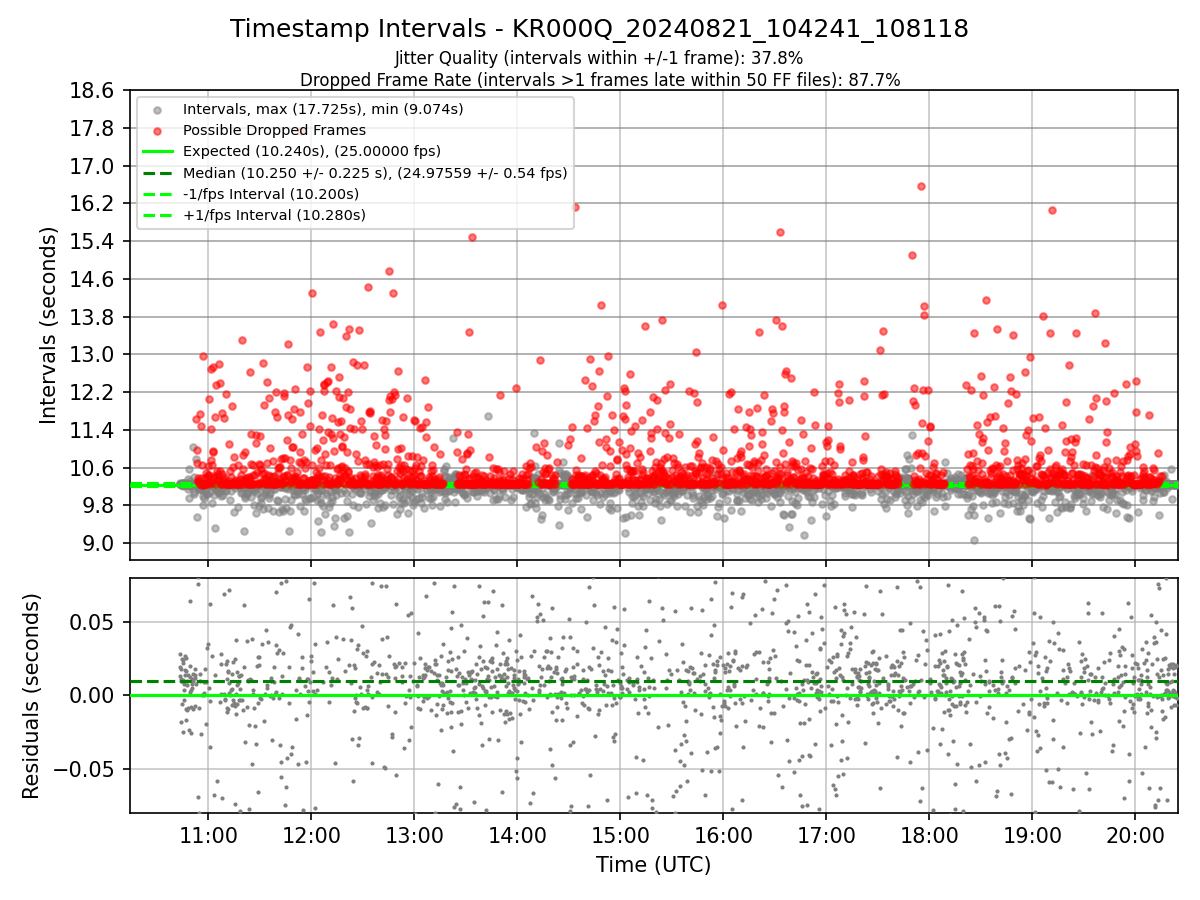Viewport: 1200px width, 900px height.
Task: Click the lowest gray interval point near 18:30
Action: pyautogui.click(x=974, y=540)
